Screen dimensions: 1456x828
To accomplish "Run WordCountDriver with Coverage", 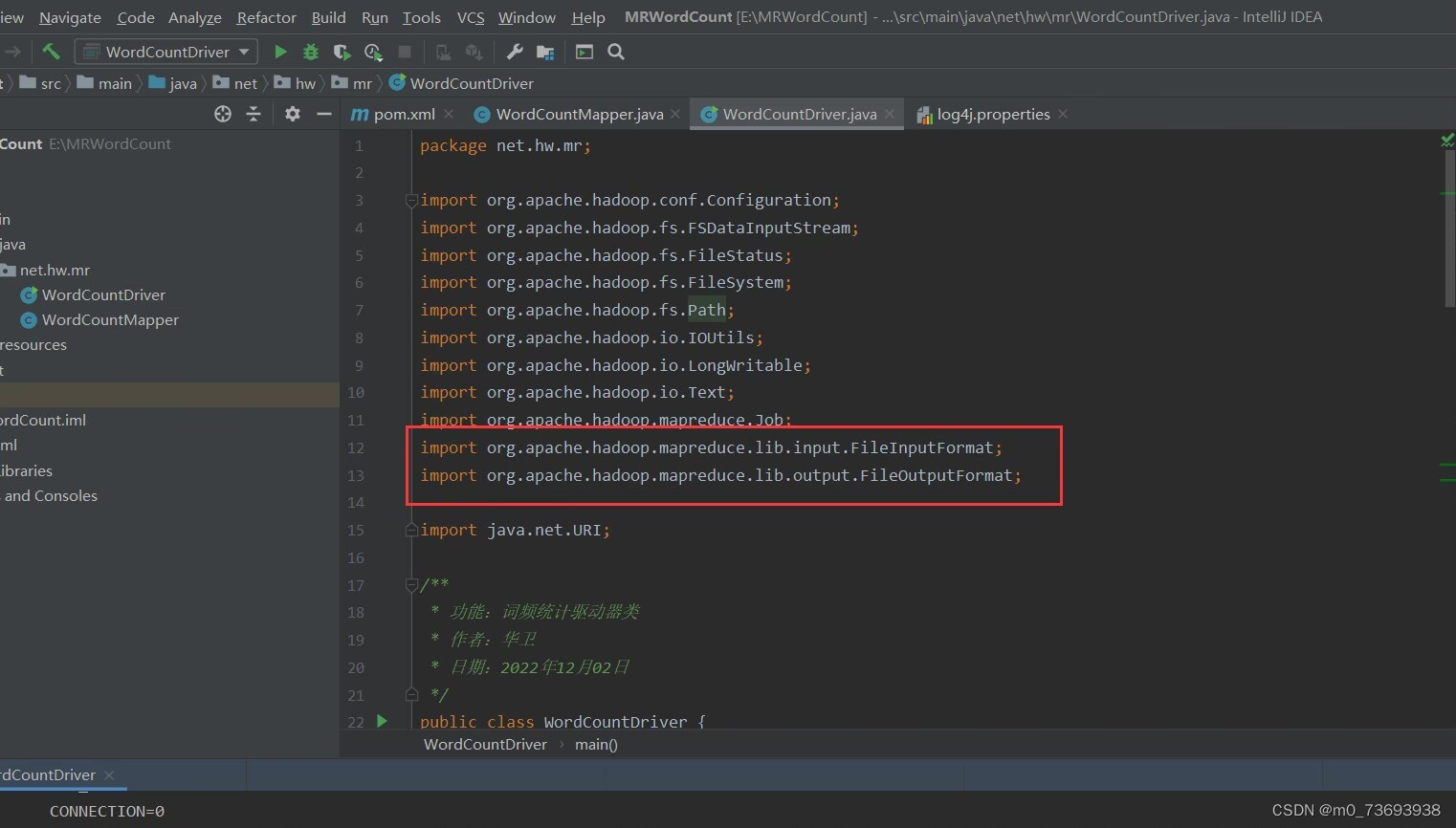I will tap(342, 52).
